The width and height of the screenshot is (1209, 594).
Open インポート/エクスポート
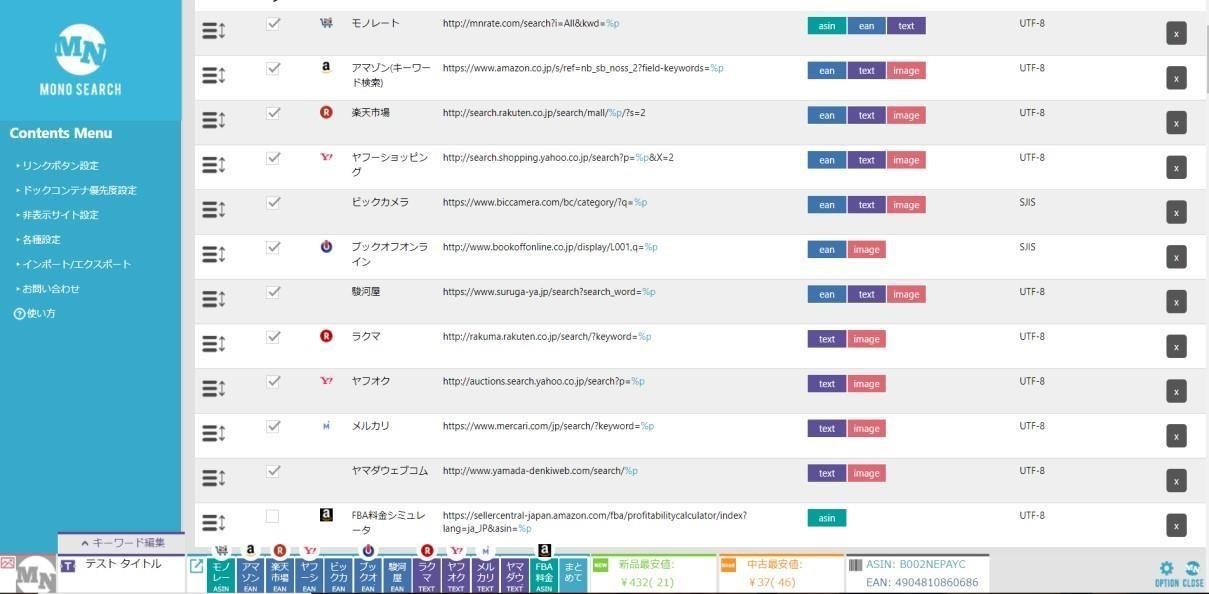[x=76, y=264]
